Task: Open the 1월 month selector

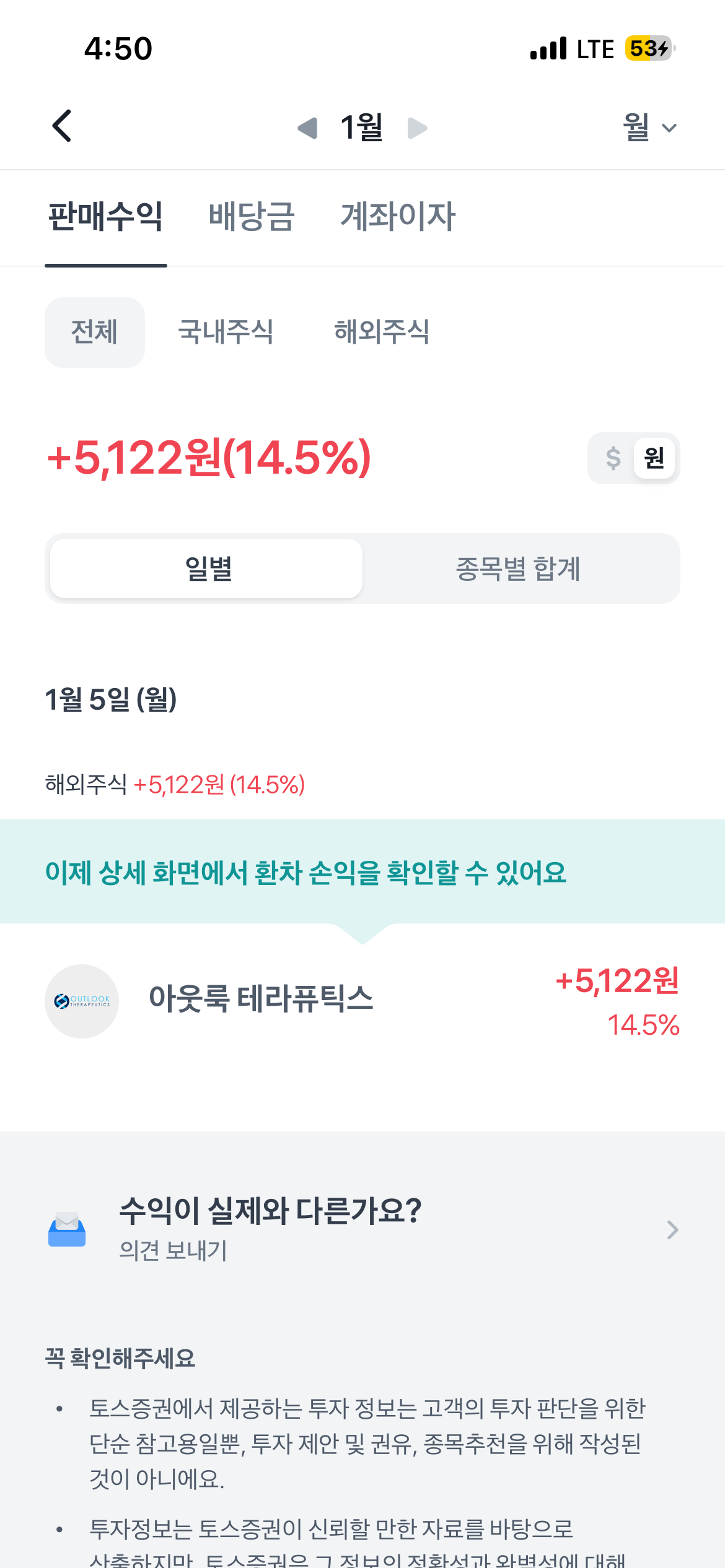Action: point(362,128)
